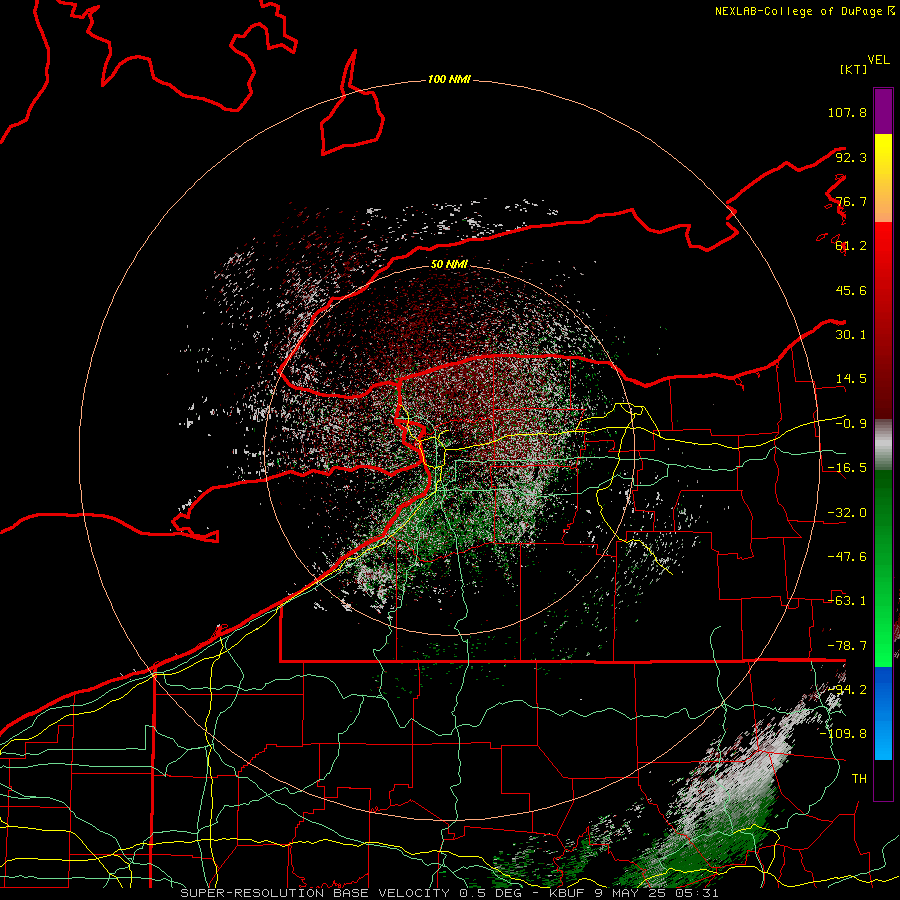Click the 14.5 value on velocity scale
The image size is (900, 900).
click(x=851, y=379)
